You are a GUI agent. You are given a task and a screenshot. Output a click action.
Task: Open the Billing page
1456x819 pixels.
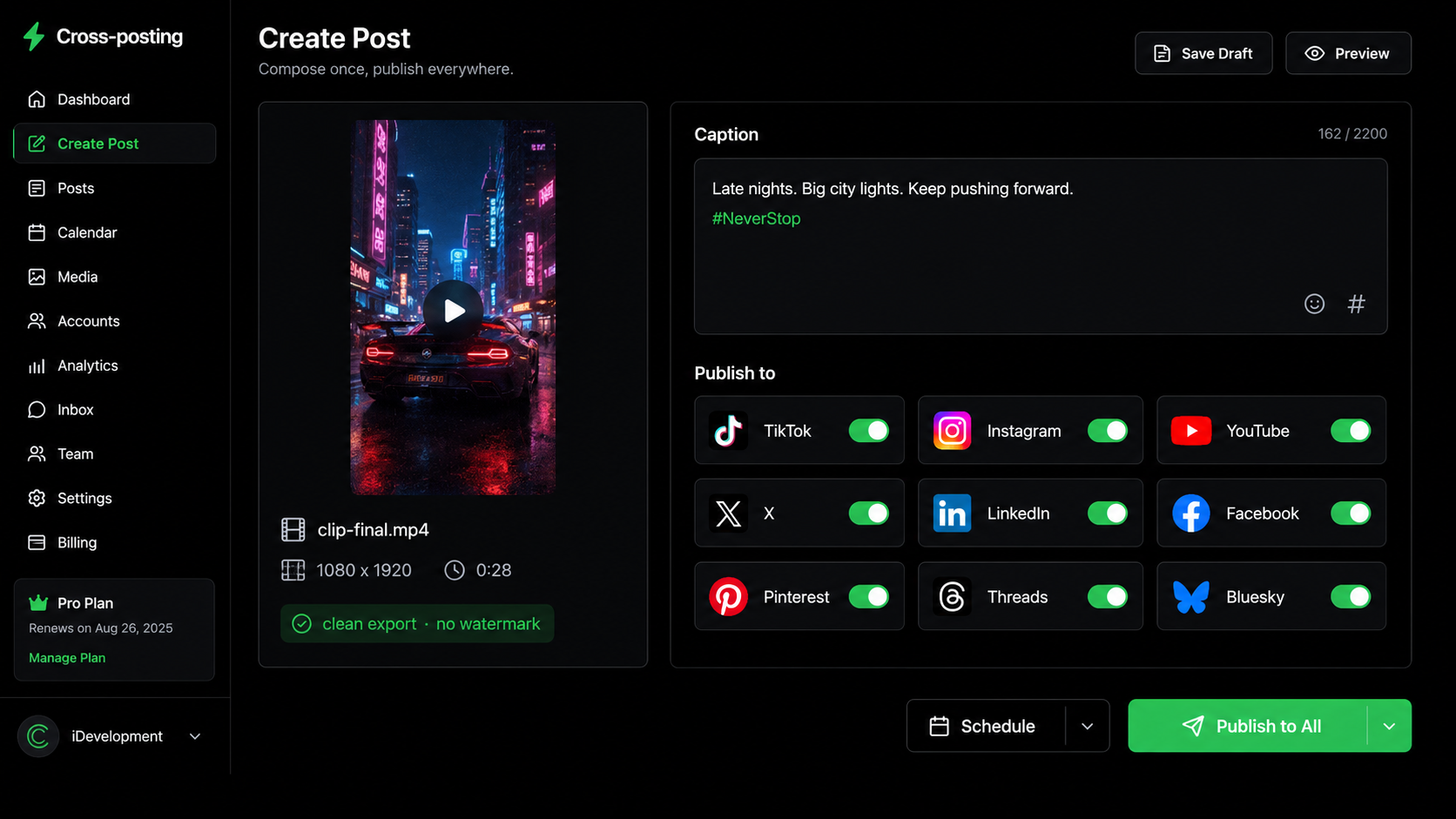[x=114, y=542]
